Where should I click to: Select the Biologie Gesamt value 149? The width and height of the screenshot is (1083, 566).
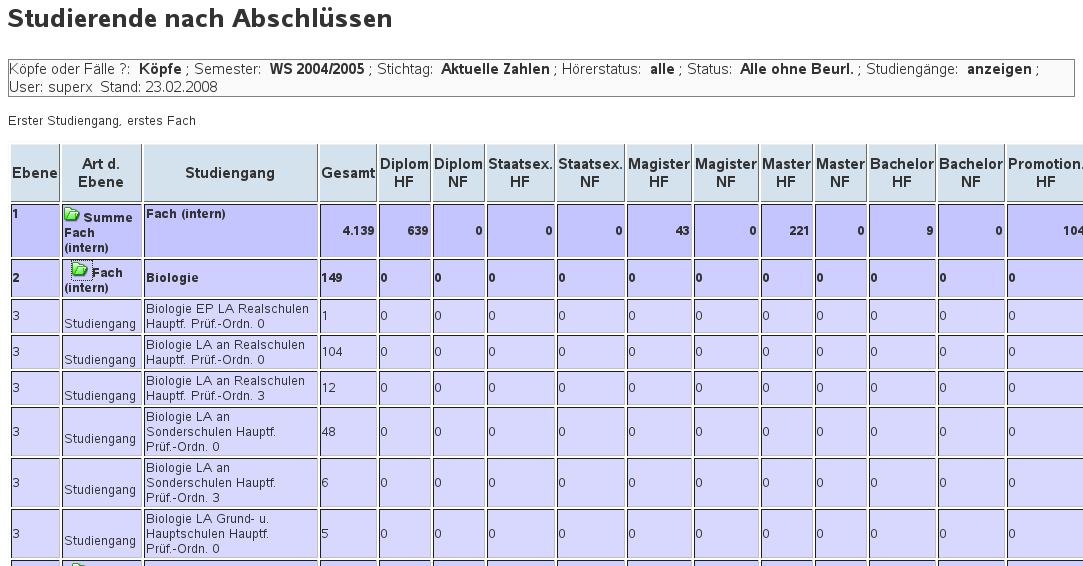332,278
